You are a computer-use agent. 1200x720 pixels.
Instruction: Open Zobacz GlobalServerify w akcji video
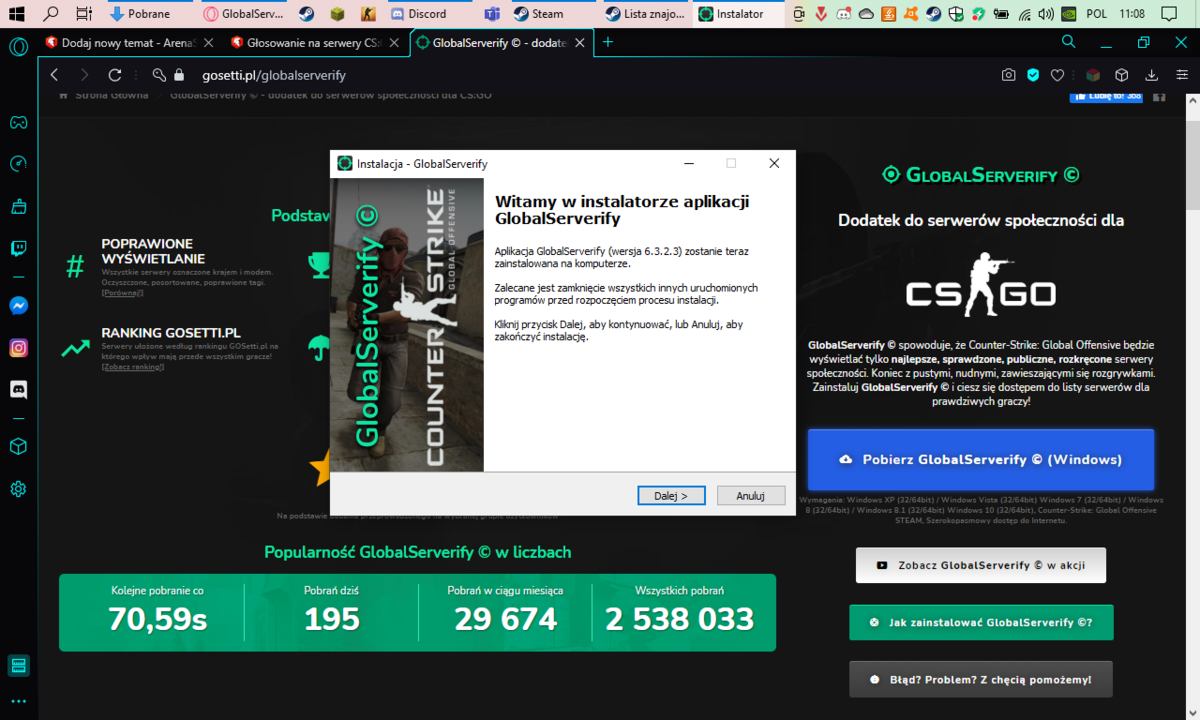(x=981, y=565)
